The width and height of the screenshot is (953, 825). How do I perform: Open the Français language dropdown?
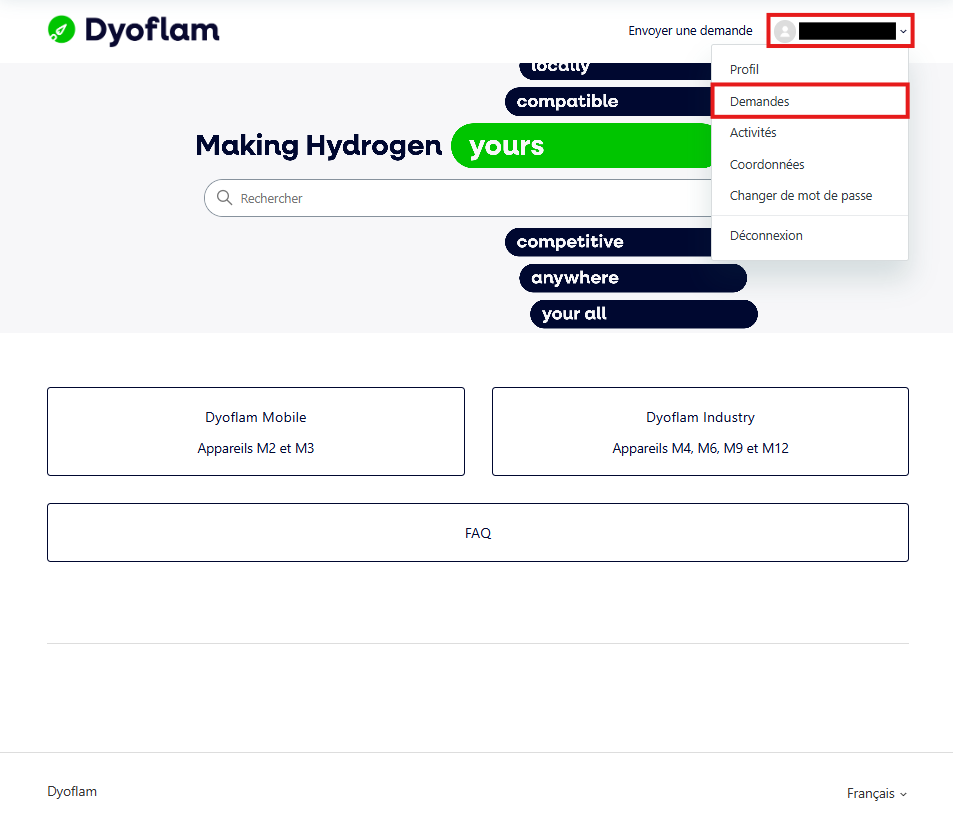pyautogui.click(x=876, y=793)
